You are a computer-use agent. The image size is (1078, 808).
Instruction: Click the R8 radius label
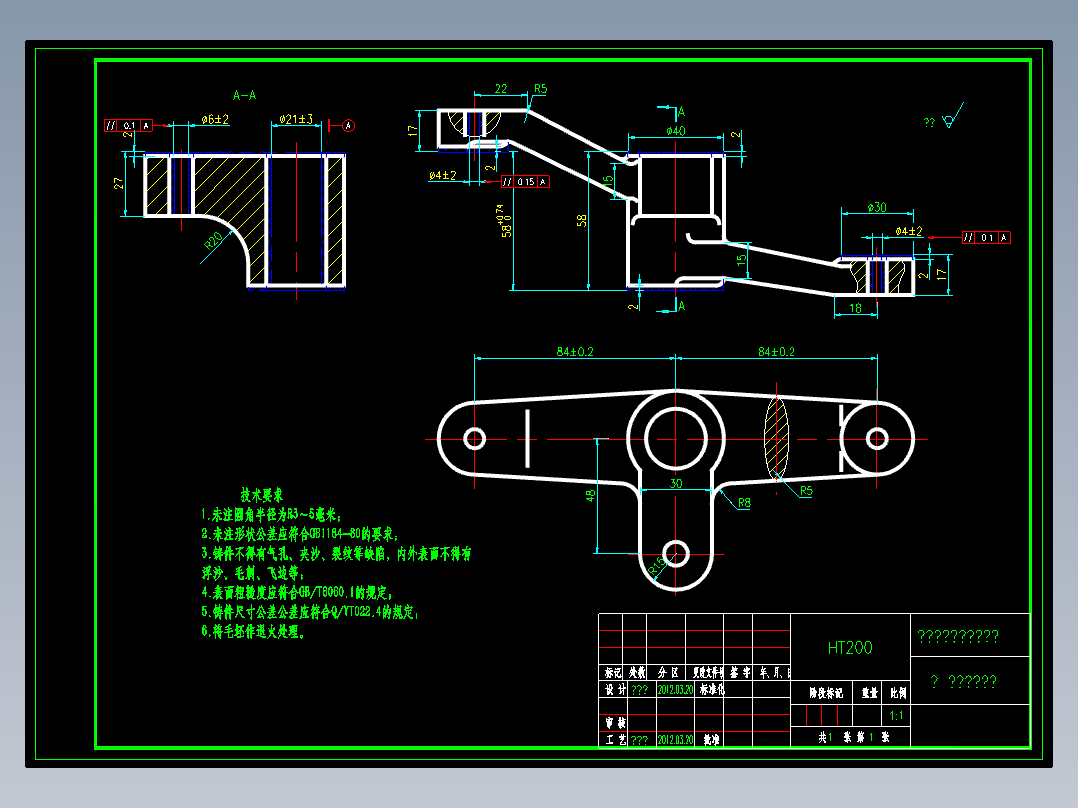coord(744,503)
